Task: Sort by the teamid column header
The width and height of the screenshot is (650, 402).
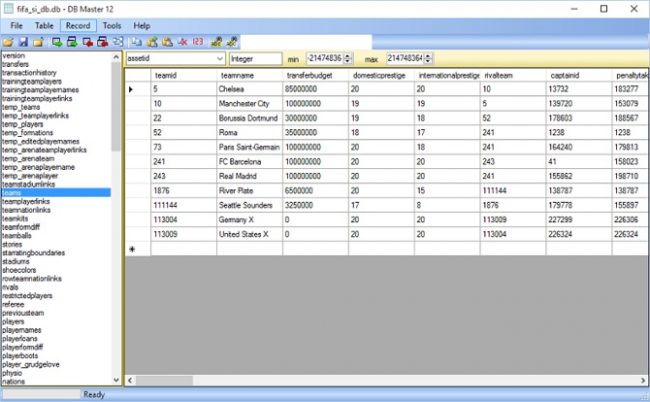Action: point(183,75)
